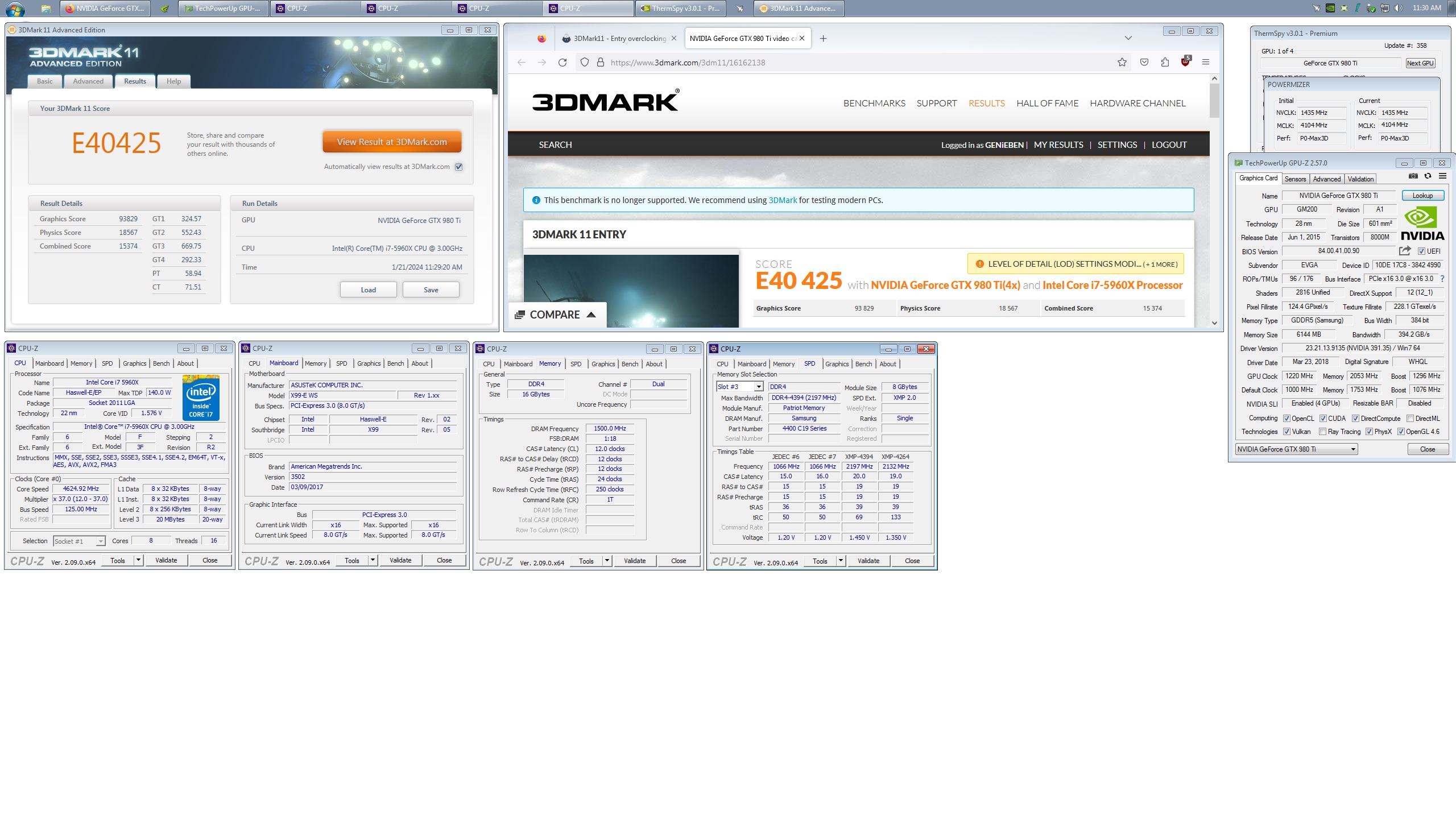1456x819 pixels.
Task: Toggle the Vulkan checkbox in GPU-Z
Action: pos(1287,432)
